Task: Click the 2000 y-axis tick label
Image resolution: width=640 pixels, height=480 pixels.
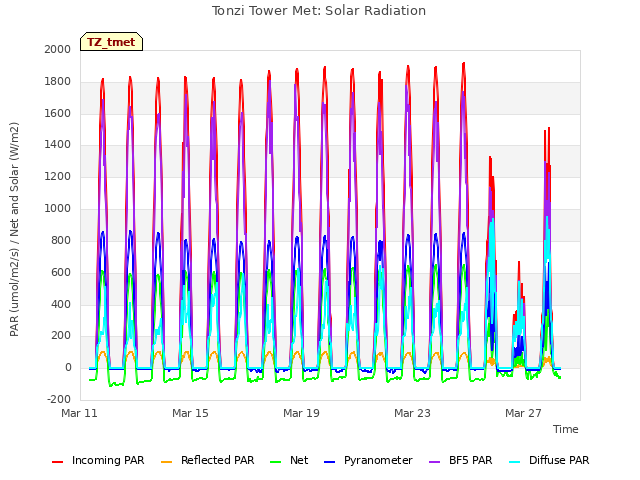Action: tap(58, 49)
